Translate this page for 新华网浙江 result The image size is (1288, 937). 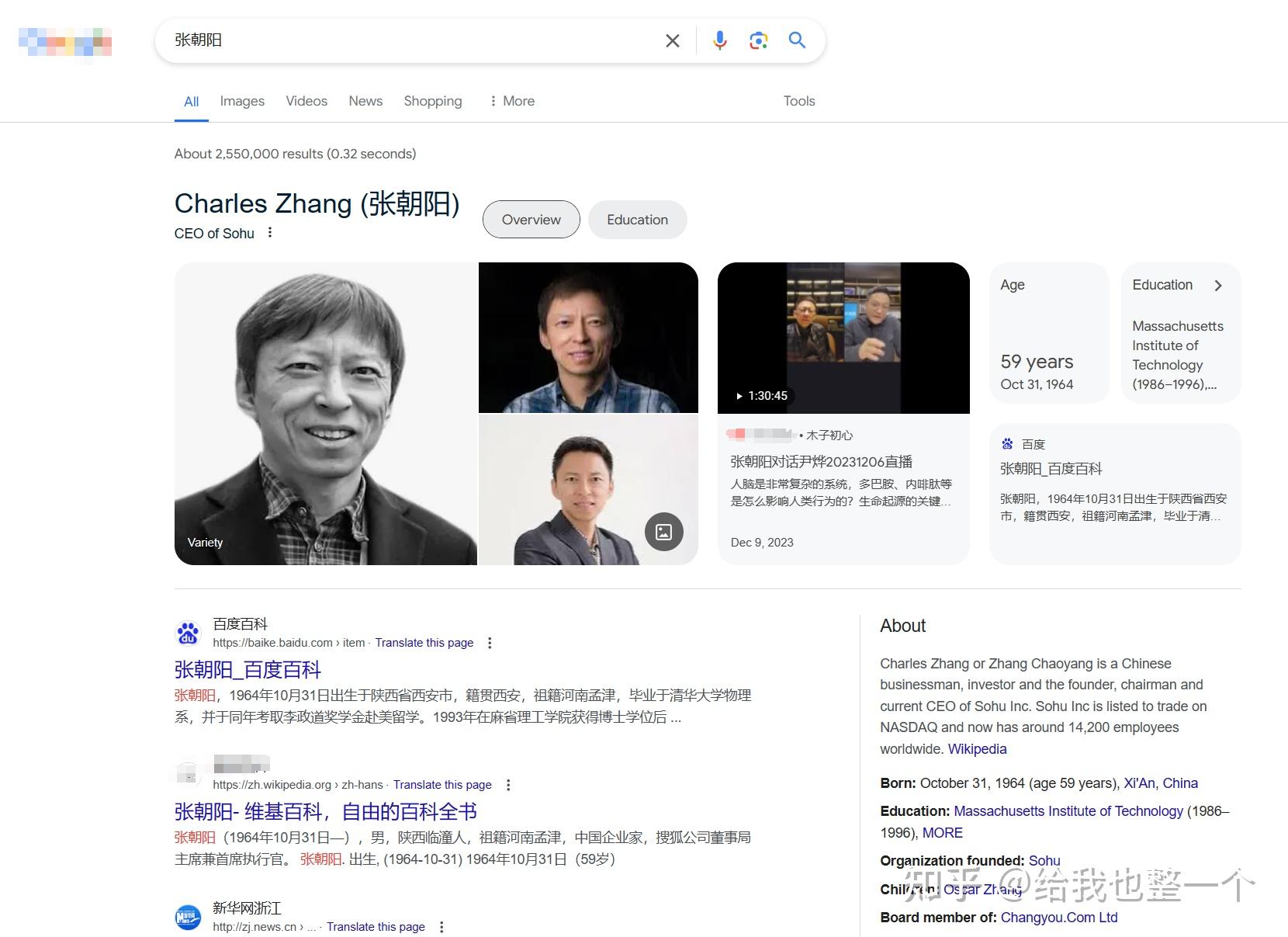[376, 927]
